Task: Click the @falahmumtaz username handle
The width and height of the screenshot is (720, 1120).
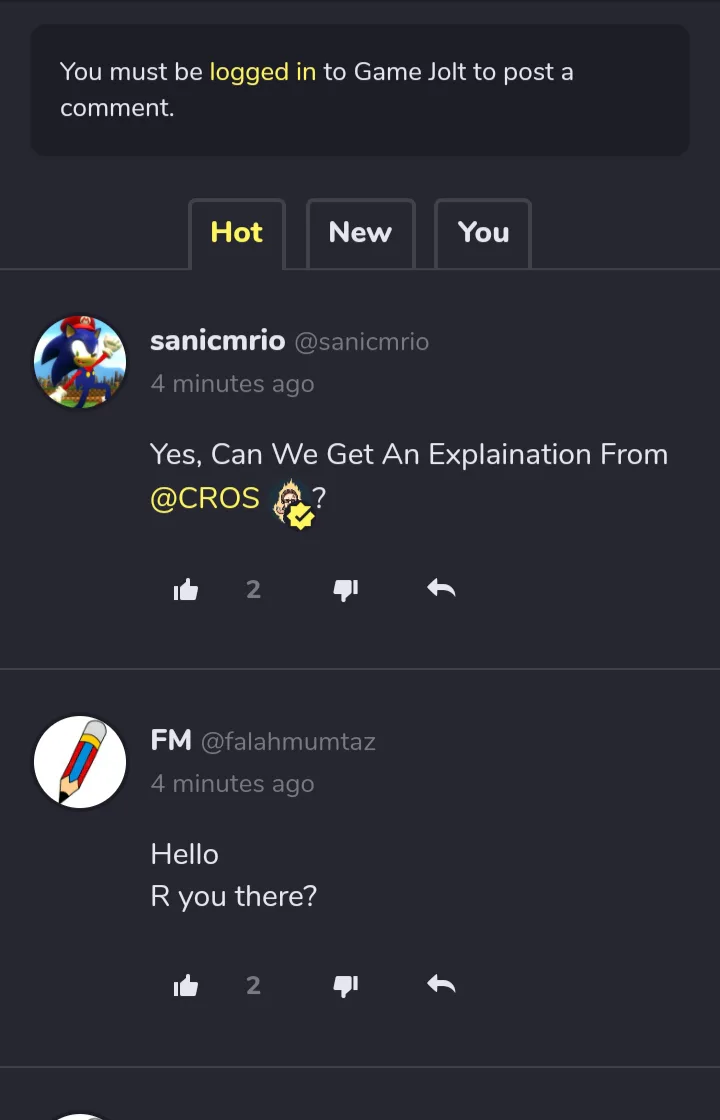Action: click(288, 742)
